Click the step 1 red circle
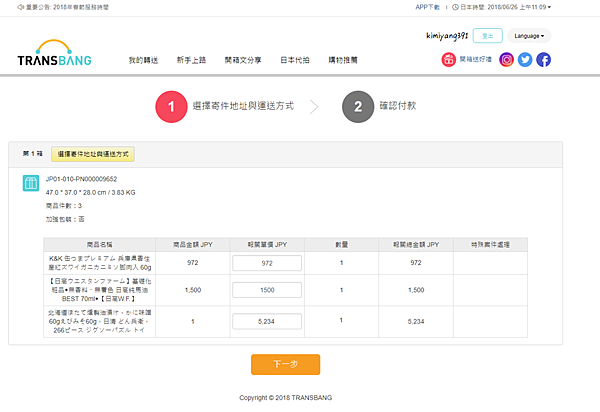 coord(171,106)
